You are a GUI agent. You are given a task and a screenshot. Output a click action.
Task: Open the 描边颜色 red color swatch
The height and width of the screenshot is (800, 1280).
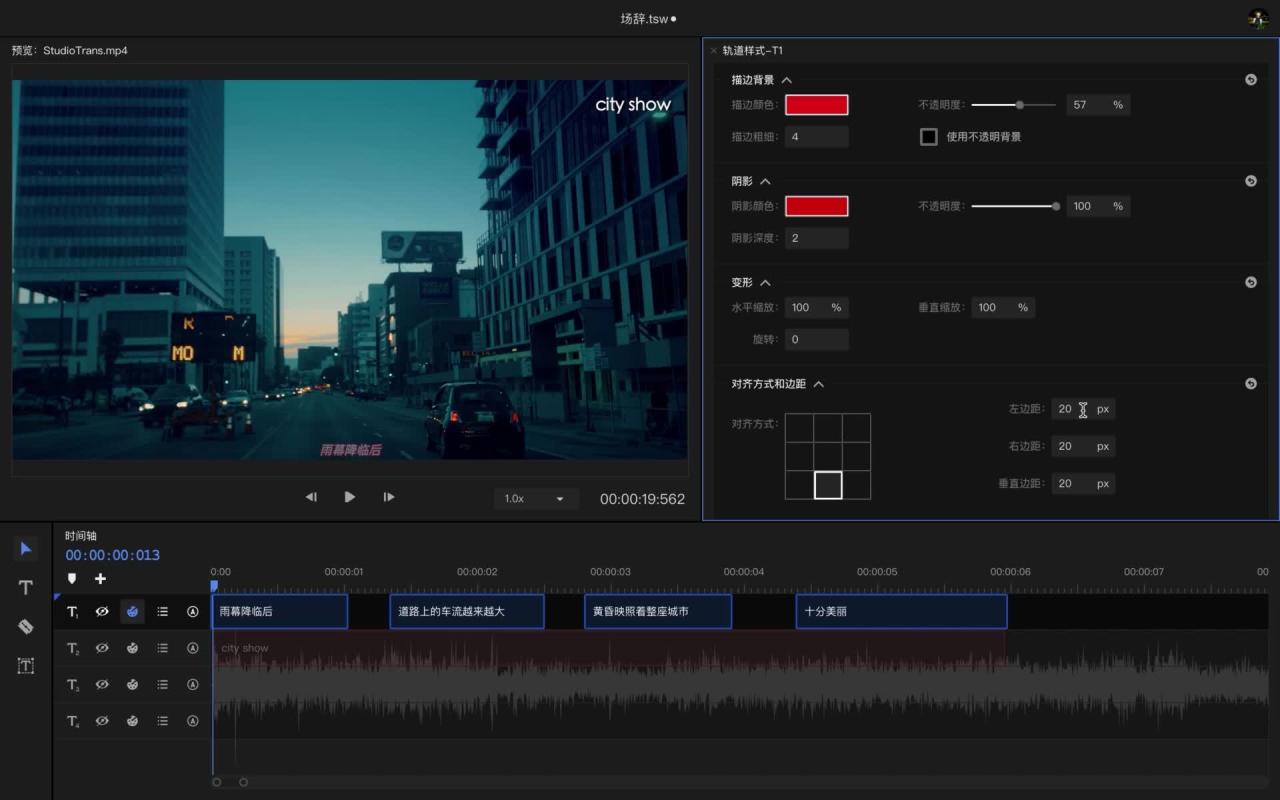(x=816, y=105)
